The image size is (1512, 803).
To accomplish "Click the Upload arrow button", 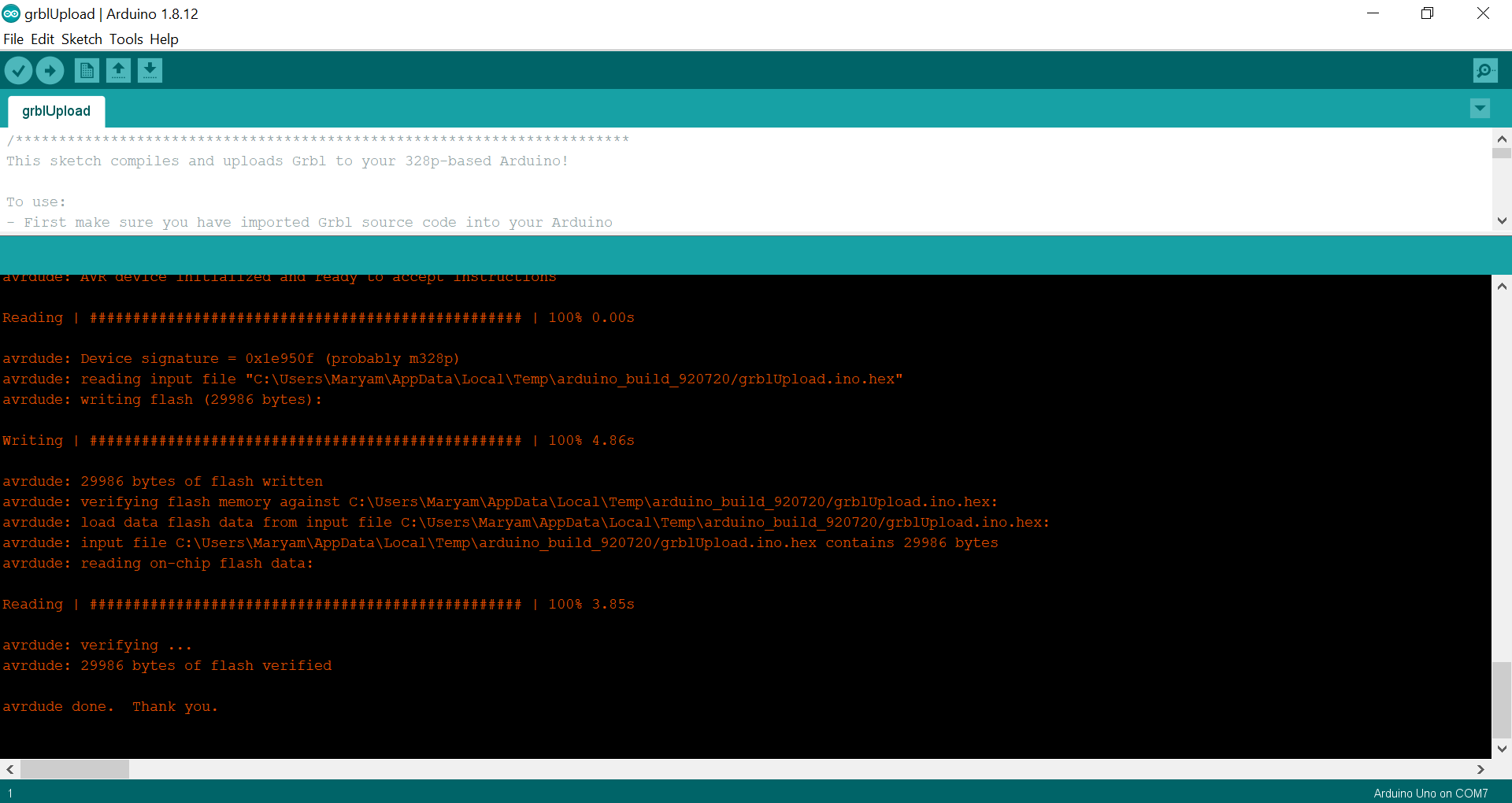I will click(x=50, y=71).
